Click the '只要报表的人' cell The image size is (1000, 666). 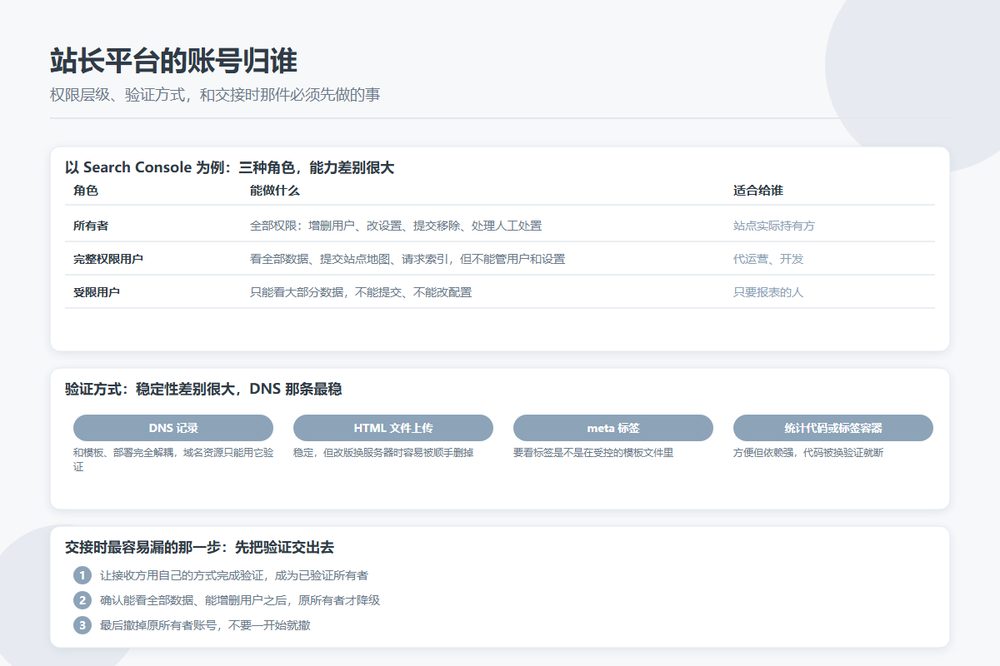pyautogui.click(x=768, y=292)
